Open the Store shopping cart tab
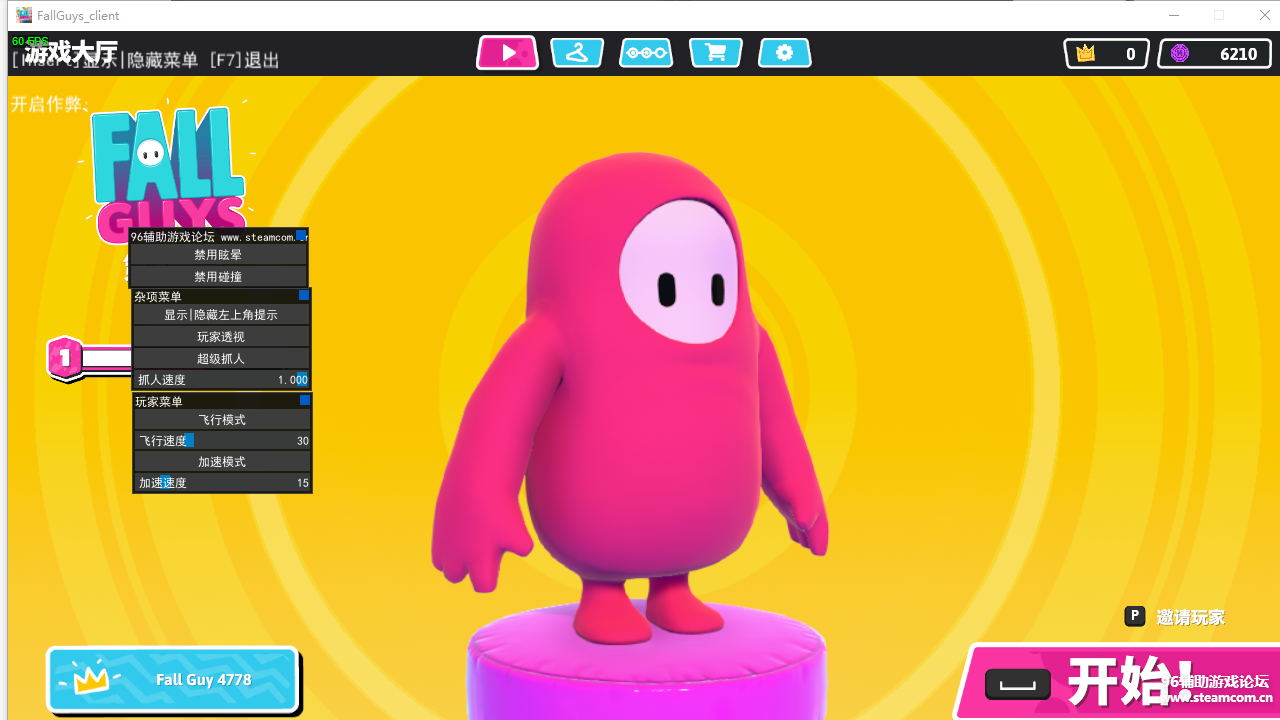 click(716, 53)
